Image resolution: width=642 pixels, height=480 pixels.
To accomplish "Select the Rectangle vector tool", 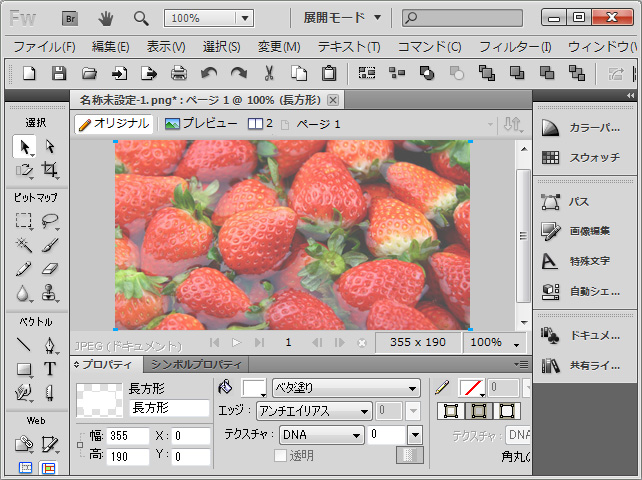I will 24,369.
